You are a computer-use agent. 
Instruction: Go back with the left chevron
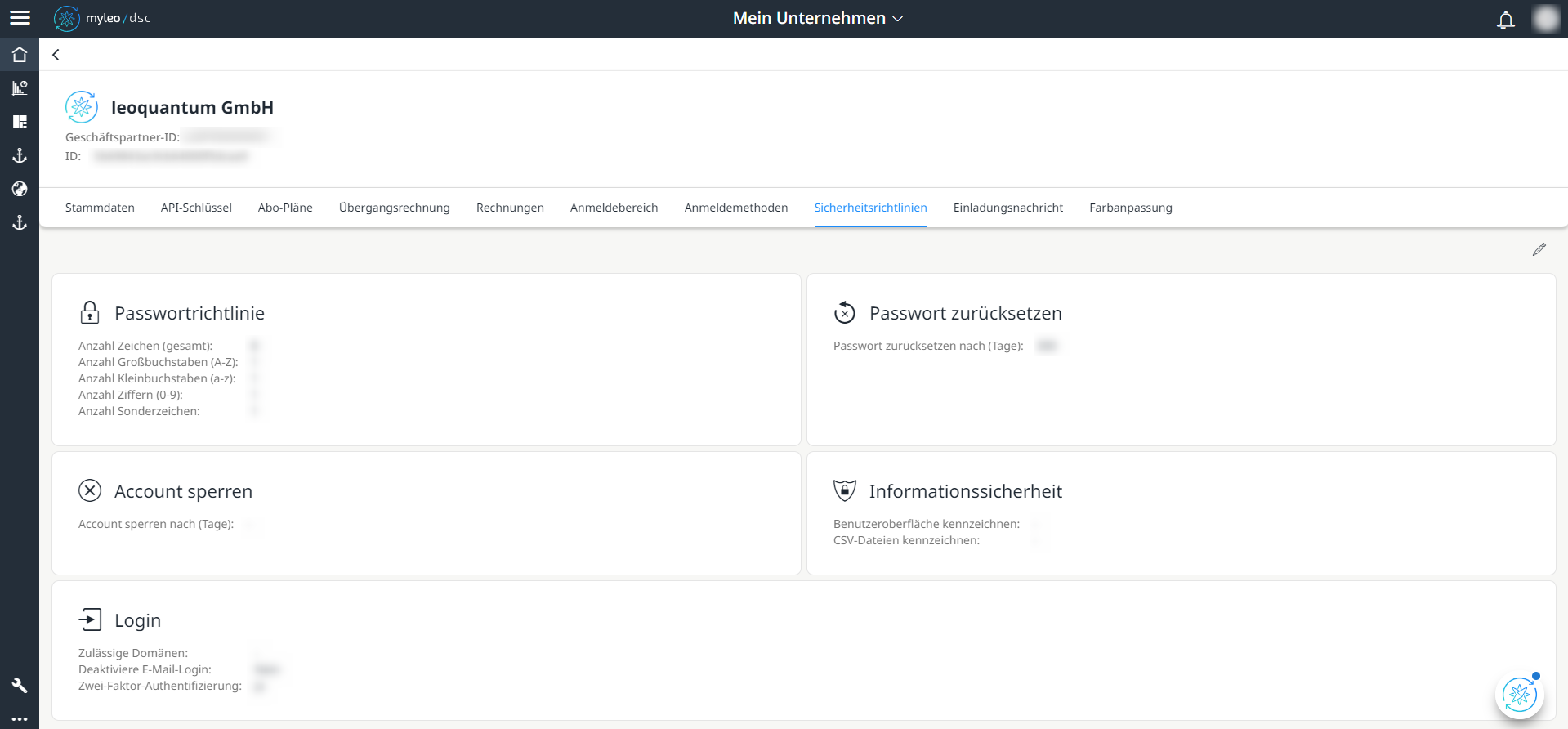coord(56,55)
